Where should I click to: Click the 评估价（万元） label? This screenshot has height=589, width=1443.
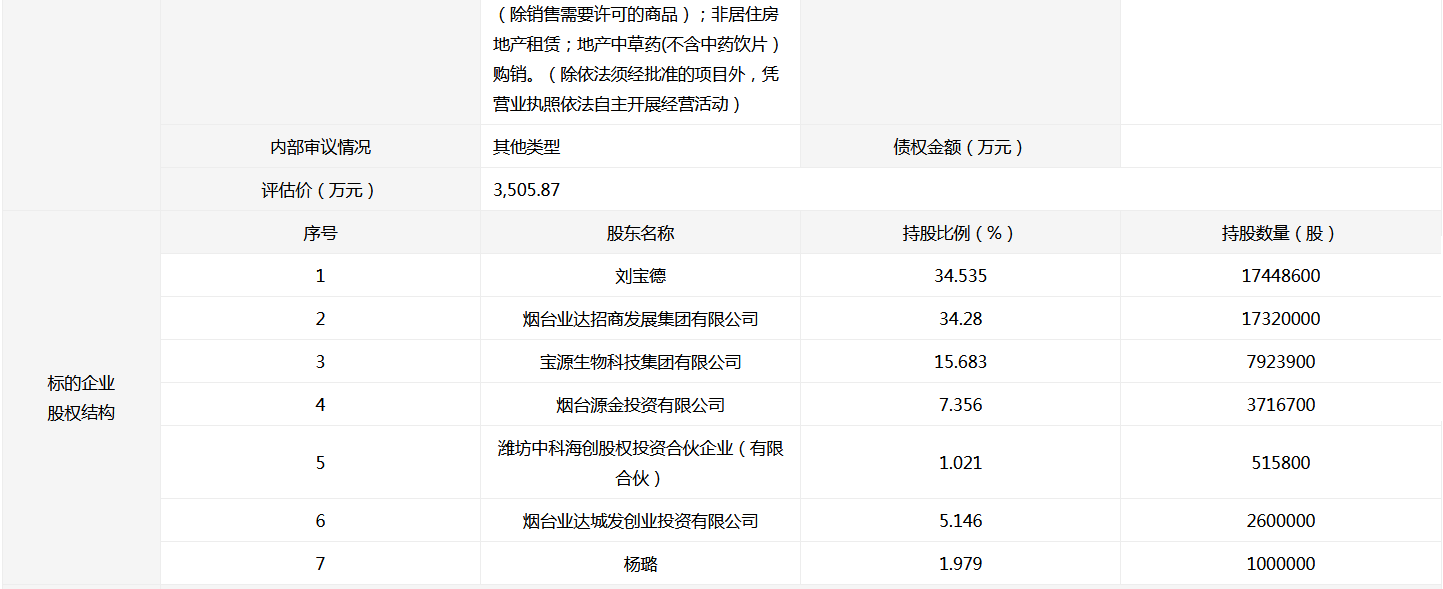coord(320,190)
